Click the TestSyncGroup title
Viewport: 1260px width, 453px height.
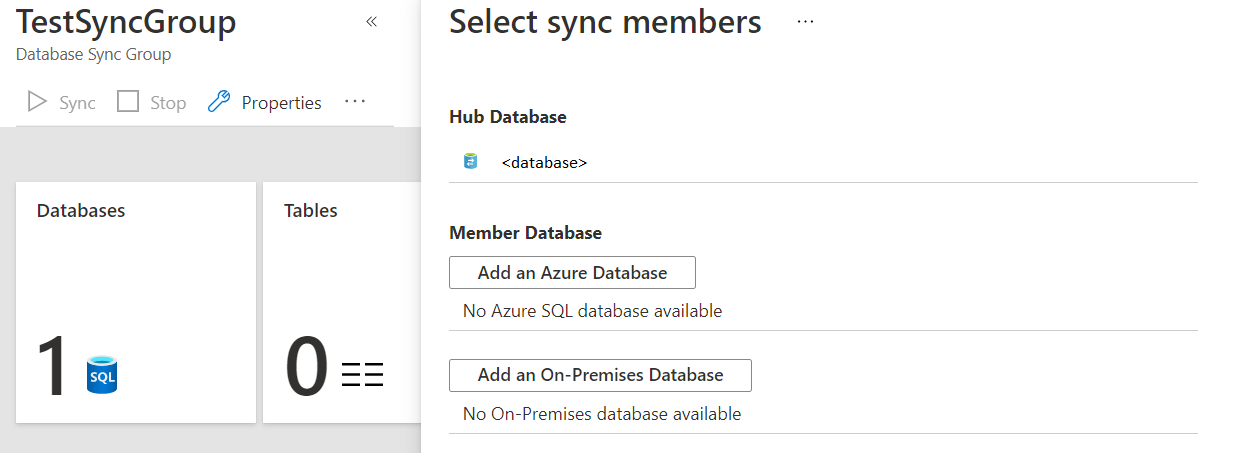tap(127, 22)
